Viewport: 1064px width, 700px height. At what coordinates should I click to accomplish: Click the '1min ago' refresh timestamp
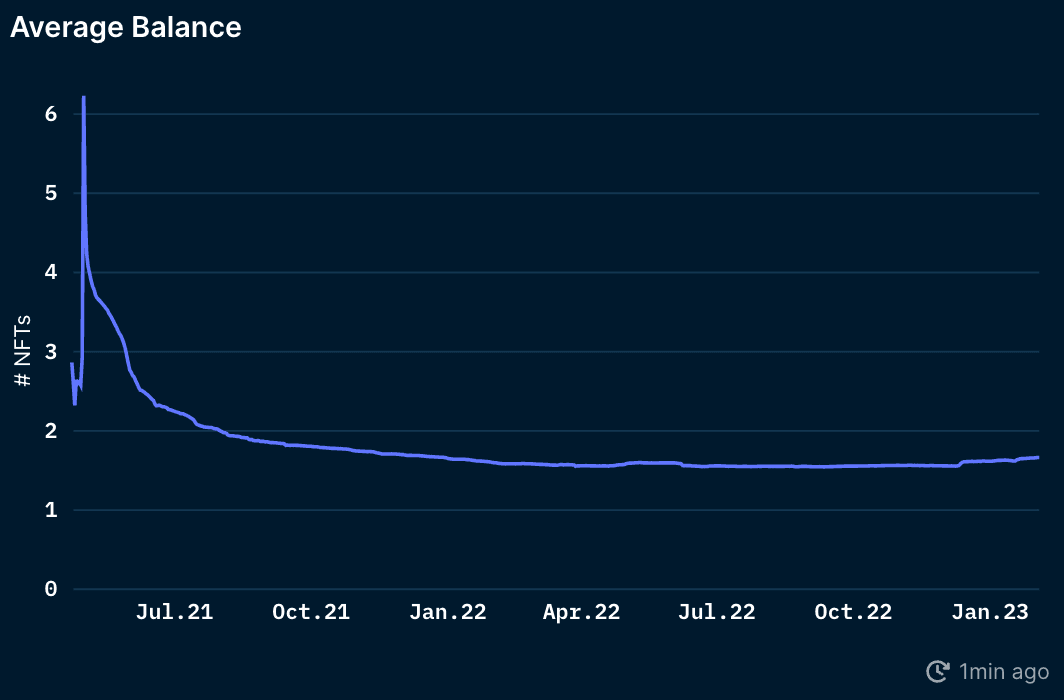(1004, 672)
